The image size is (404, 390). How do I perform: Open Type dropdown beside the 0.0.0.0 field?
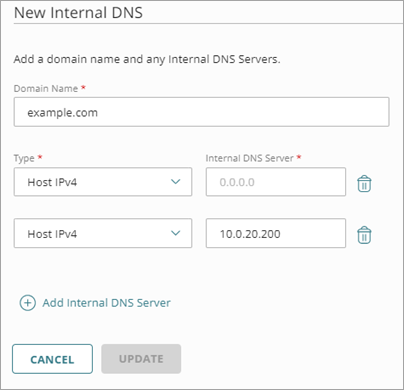pyautogui.click(x=103, y=182)
